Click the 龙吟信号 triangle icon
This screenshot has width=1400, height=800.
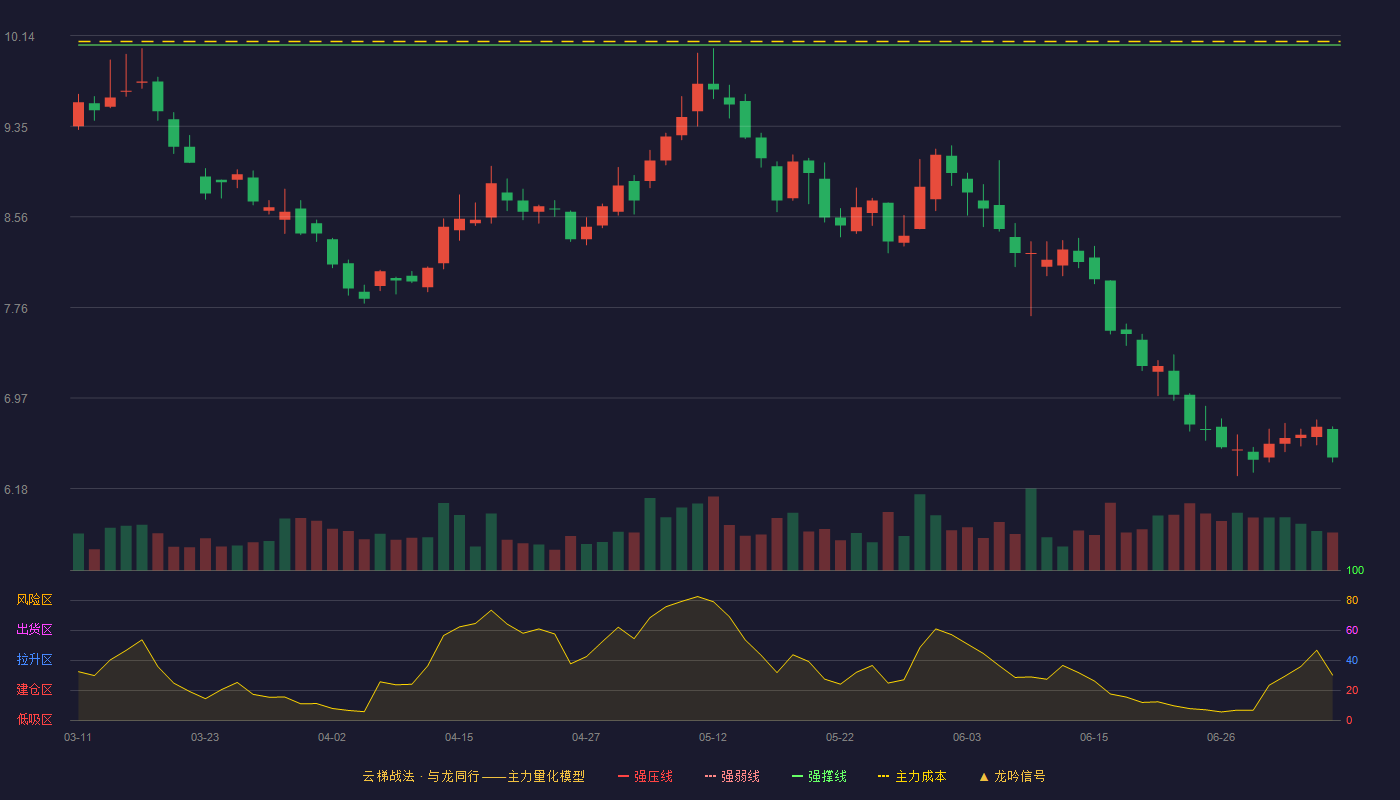(x=984, y=776)
